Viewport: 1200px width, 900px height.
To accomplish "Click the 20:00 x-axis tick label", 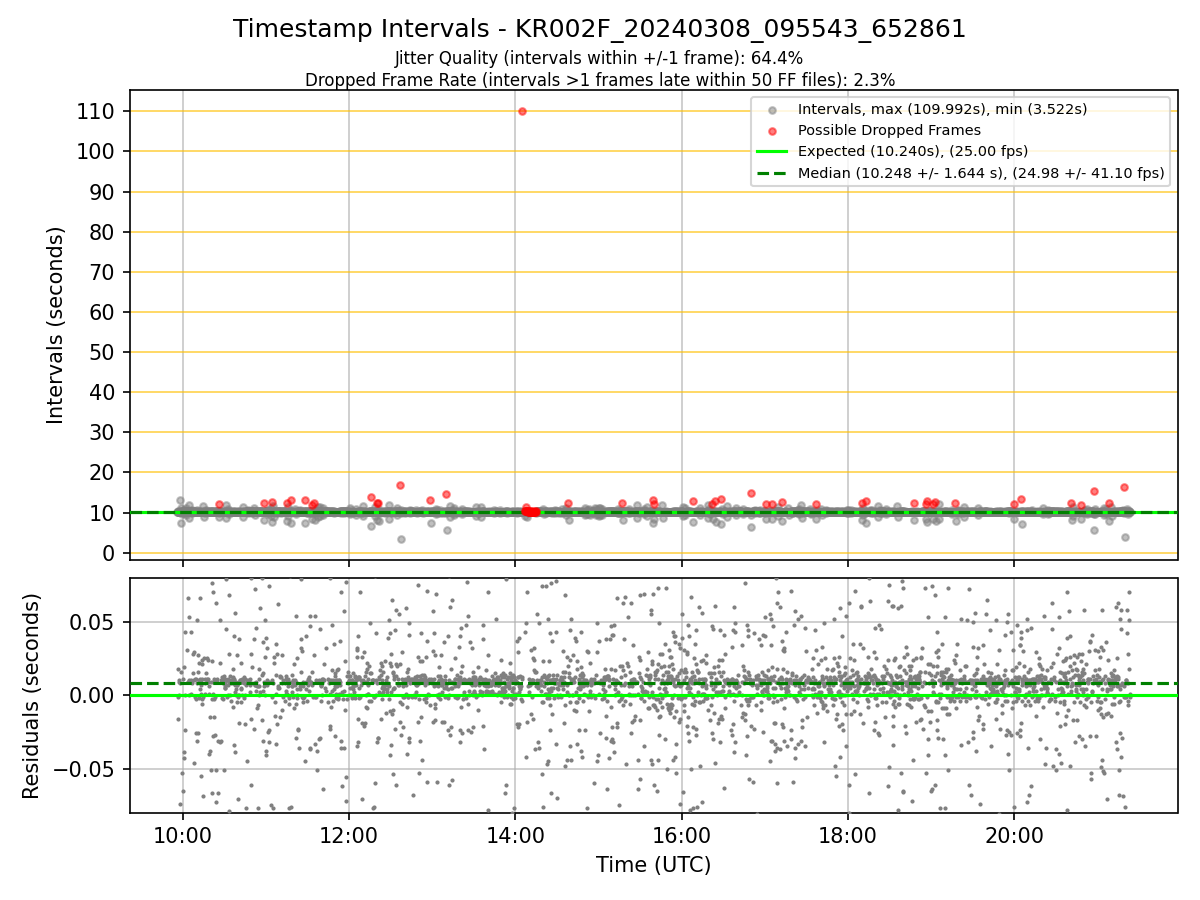I will point(1014,836).
